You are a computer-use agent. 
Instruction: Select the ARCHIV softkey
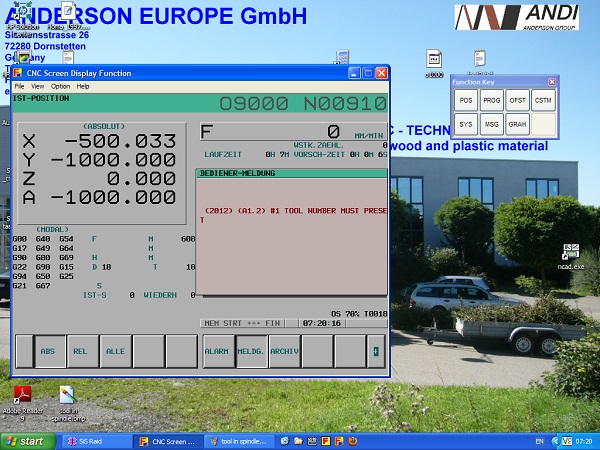coord(284,351)
